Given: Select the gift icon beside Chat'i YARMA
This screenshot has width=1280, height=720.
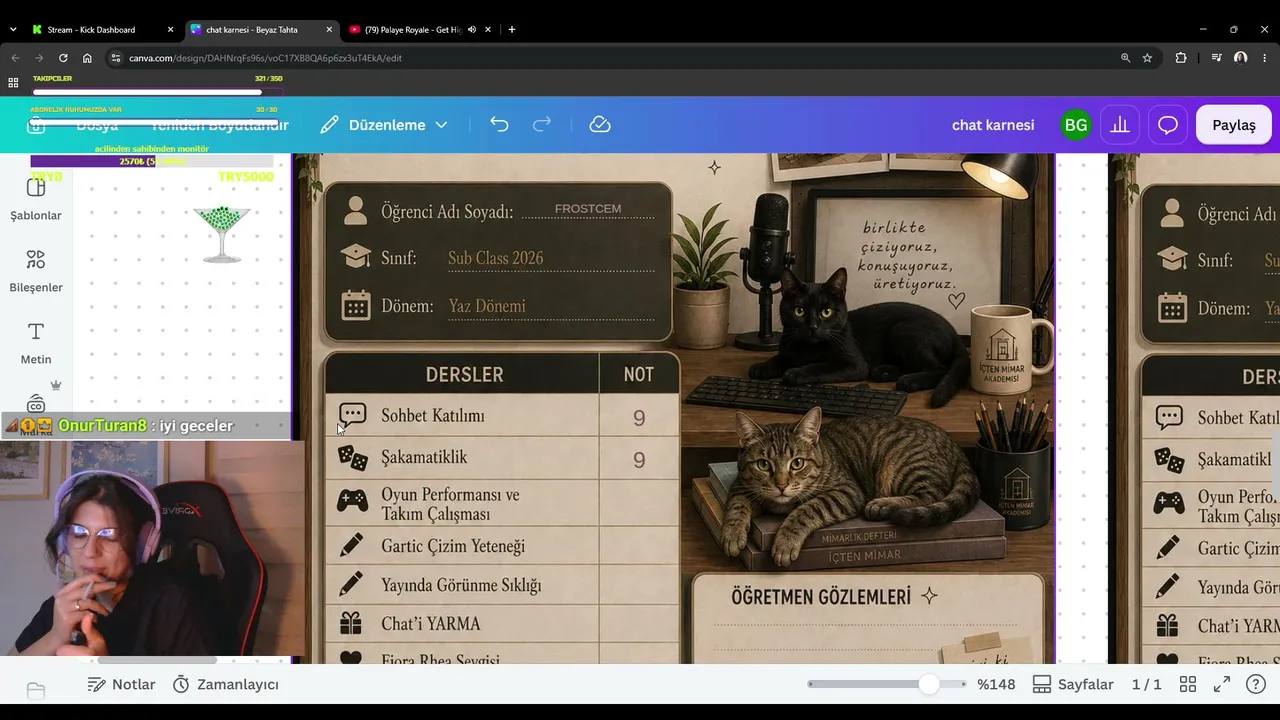Looking at the screenshot, I should 351,624.
